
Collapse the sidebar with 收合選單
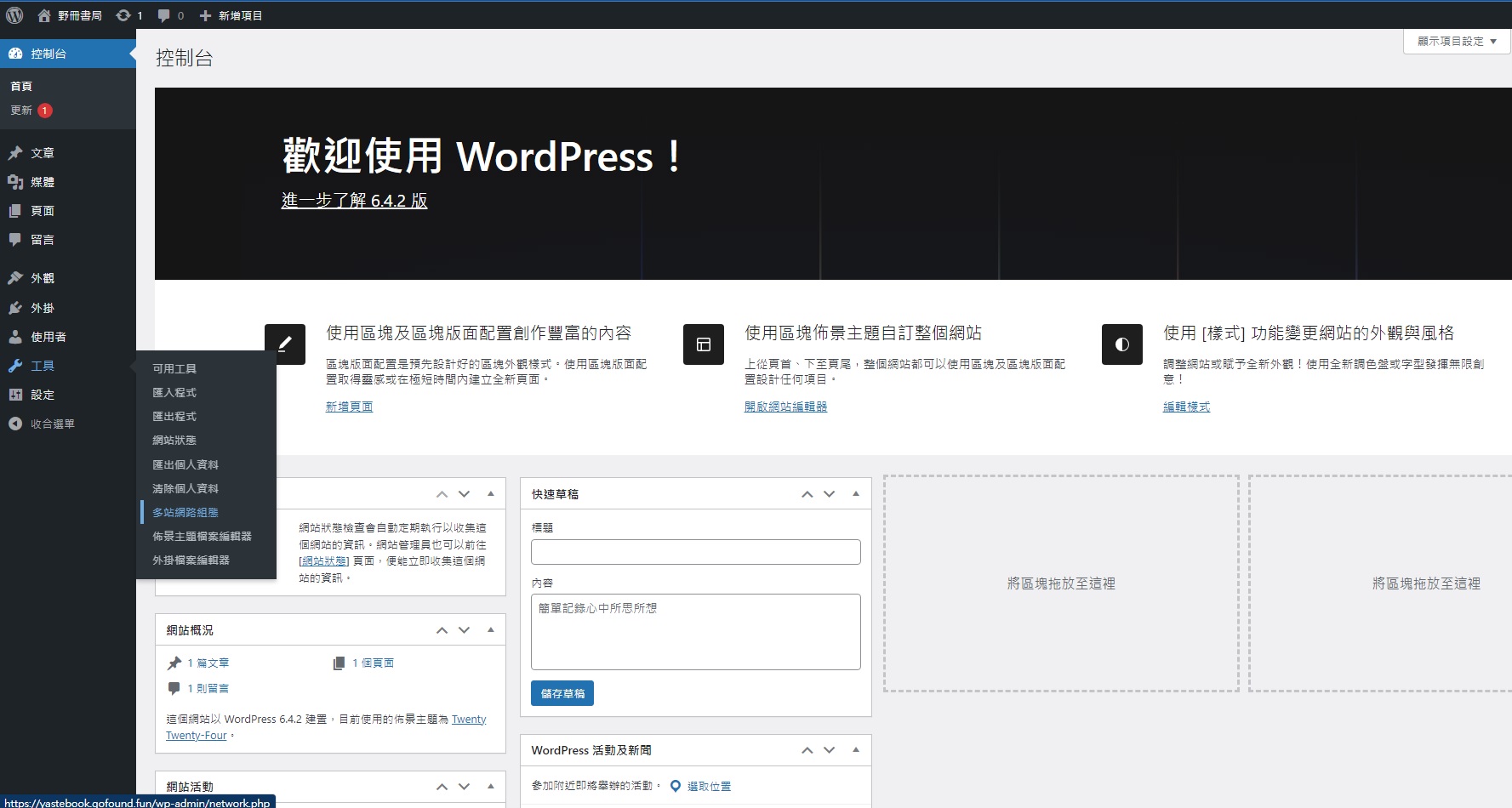point(52,424)
